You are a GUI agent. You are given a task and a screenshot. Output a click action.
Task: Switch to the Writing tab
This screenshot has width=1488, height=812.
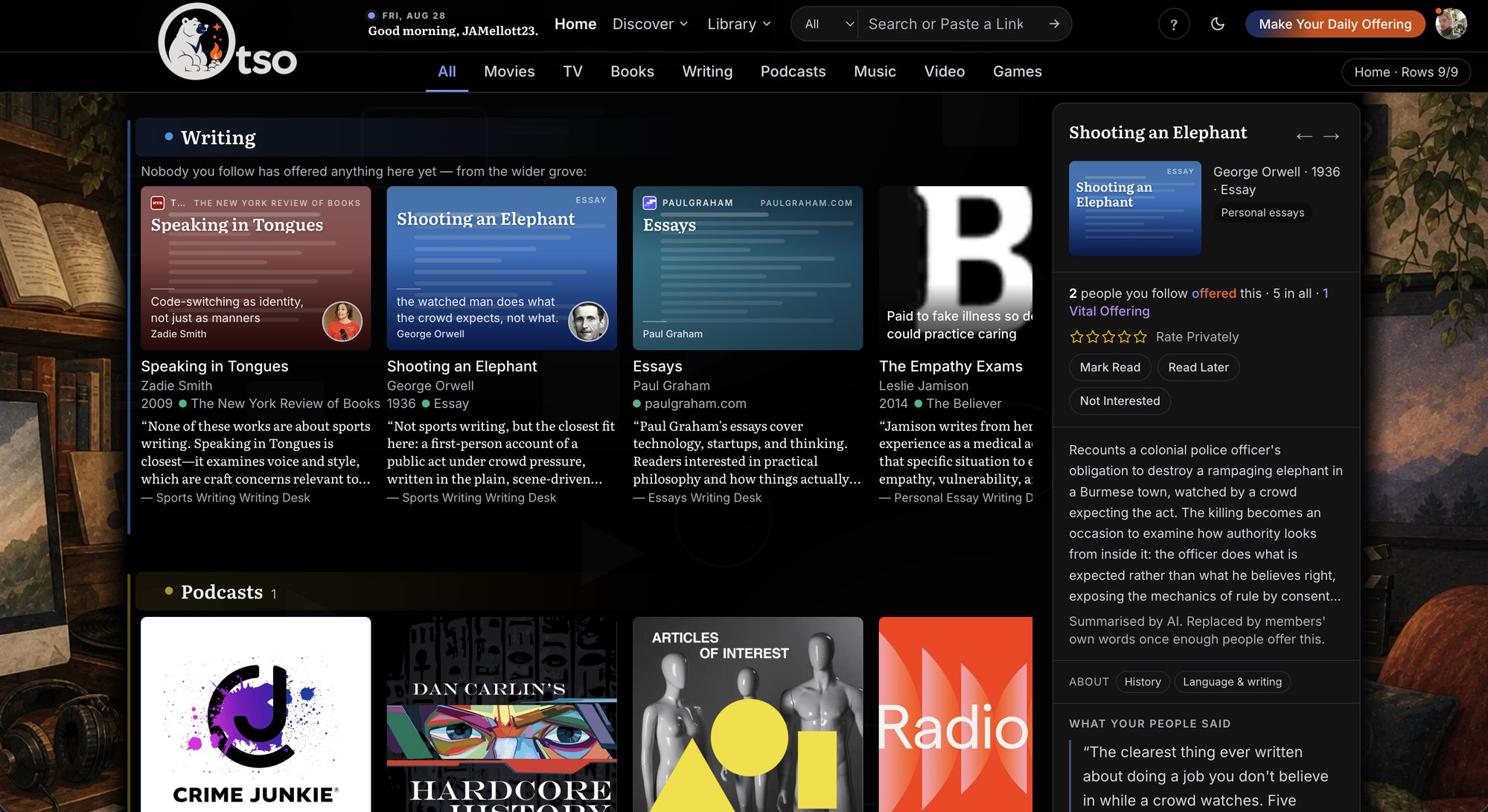pyautogui.click(x=707, y=71)
